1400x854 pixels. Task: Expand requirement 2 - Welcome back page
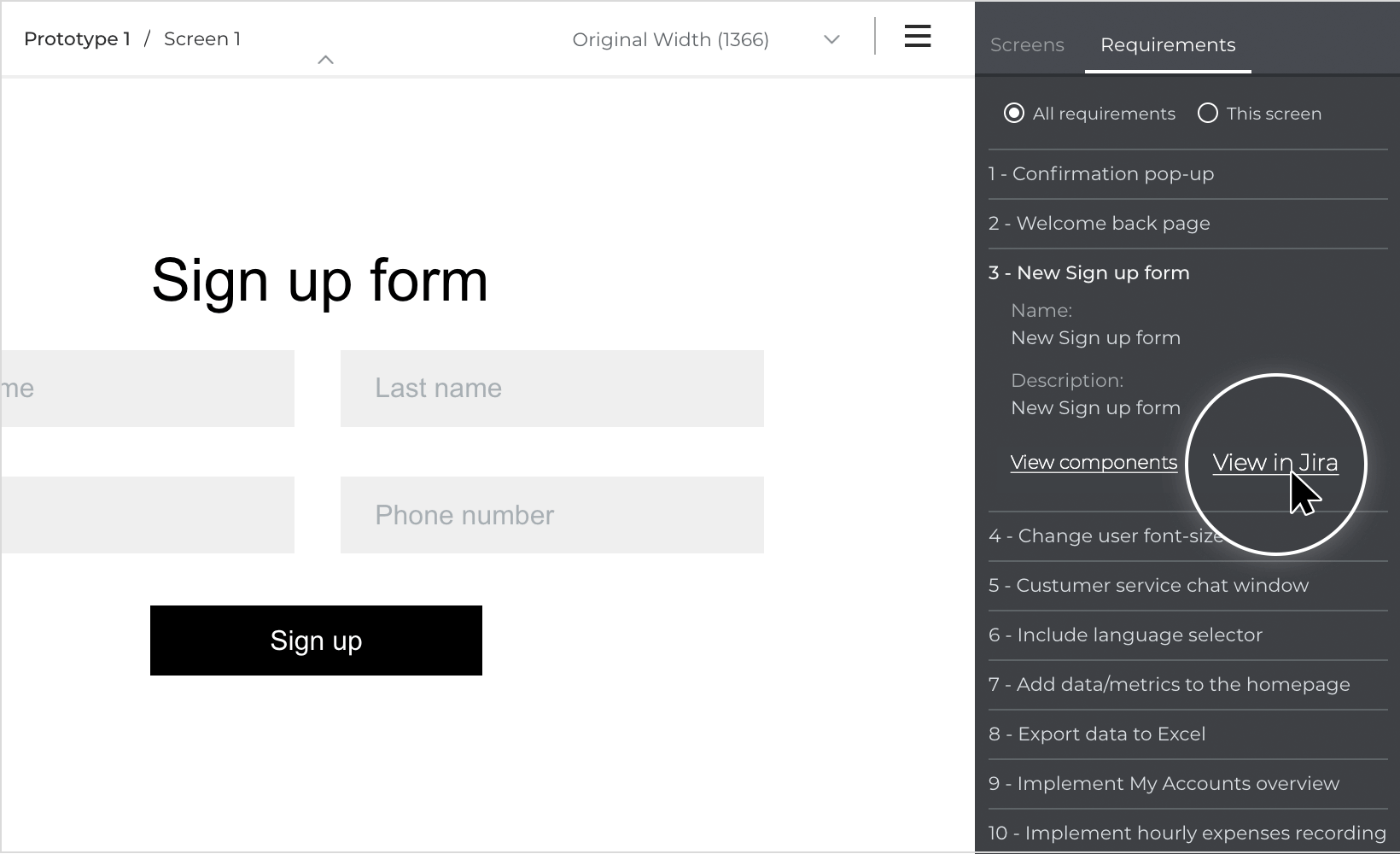coord(1187,224)
